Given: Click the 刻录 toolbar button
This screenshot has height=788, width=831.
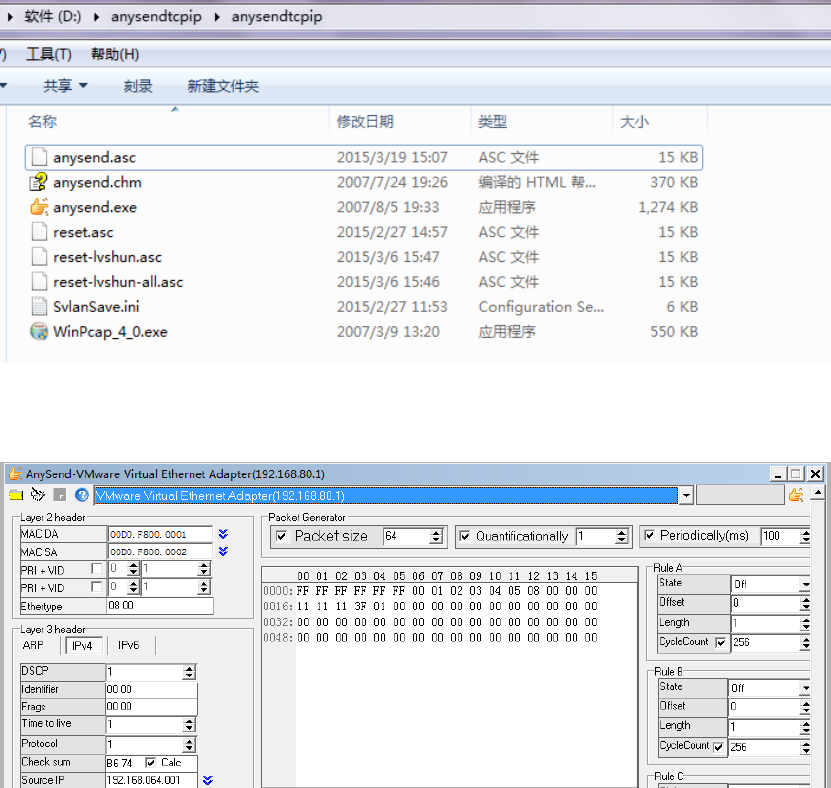Looking at the screenshot, I should tap(138, 86).
